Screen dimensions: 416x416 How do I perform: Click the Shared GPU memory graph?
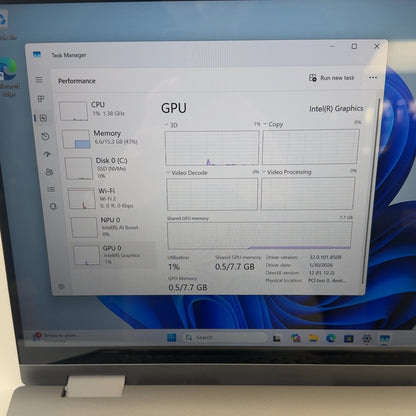[x=260, y=235]
